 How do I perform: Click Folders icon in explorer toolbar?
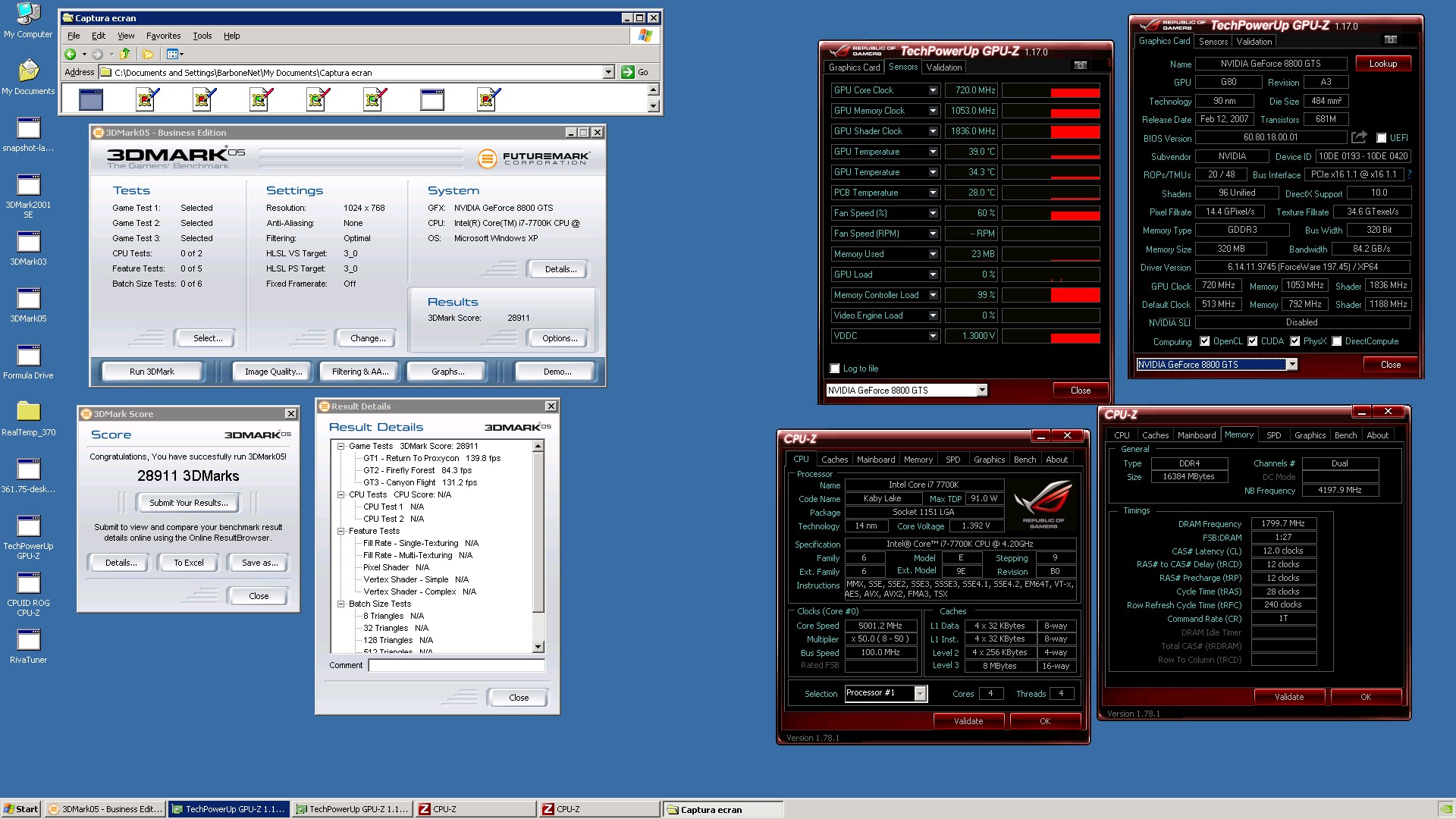149,54
